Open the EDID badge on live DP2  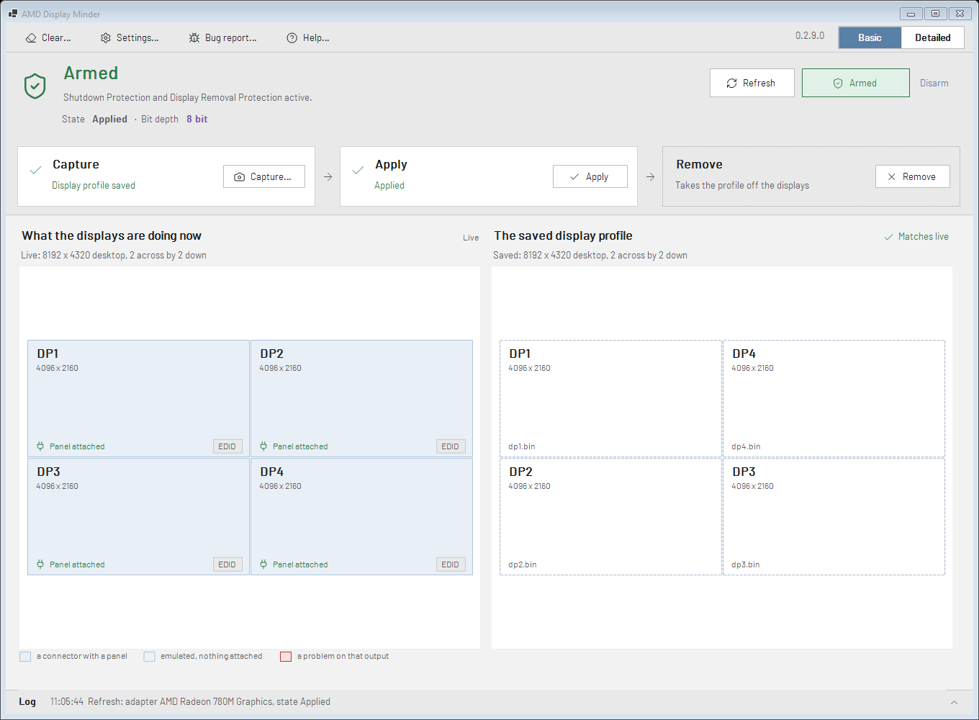coord(450,446)
